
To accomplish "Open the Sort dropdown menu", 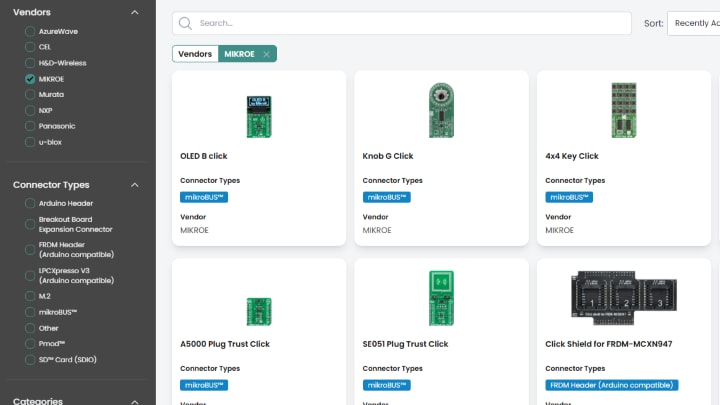I will pyautogui.click(x=694, y=23).
